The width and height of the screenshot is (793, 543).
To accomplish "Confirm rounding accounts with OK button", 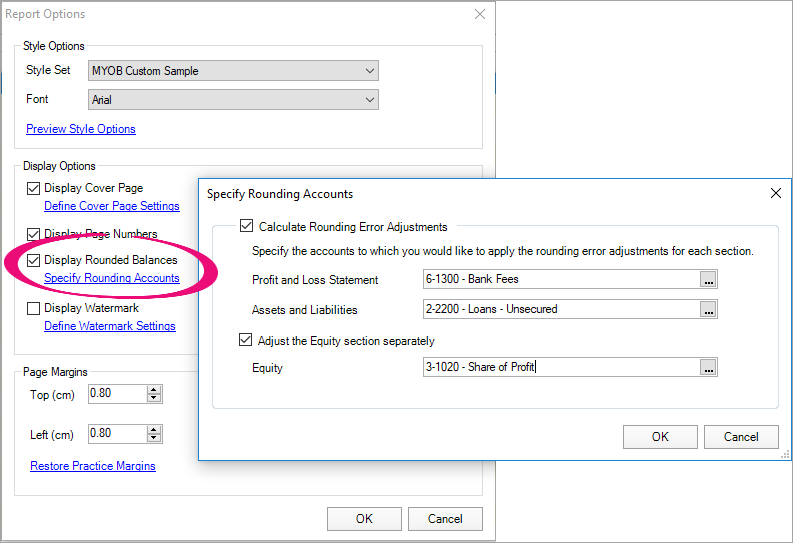I will point(660,437).
